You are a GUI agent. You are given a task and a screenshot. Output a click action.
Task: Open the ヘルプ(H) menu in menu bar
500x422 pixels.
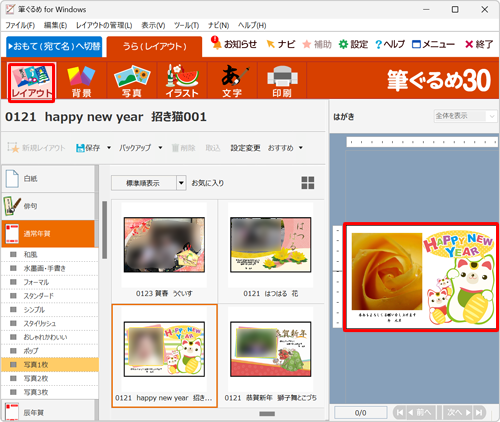tap(252, 25)
